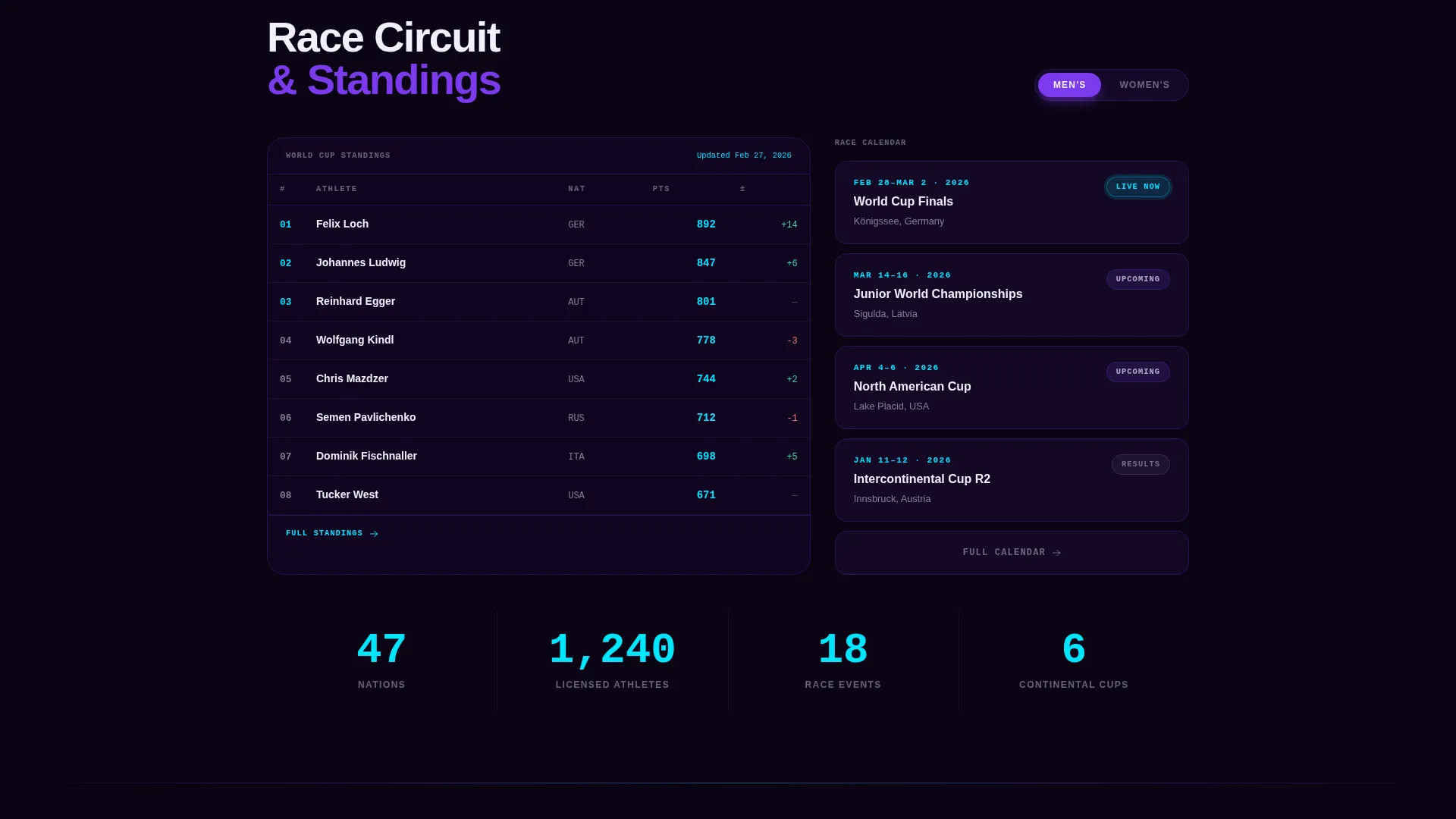Viewport: 1456px width, 819px height.
Task: Click the Sigulda, Latvia location
Action: [885, 314]
